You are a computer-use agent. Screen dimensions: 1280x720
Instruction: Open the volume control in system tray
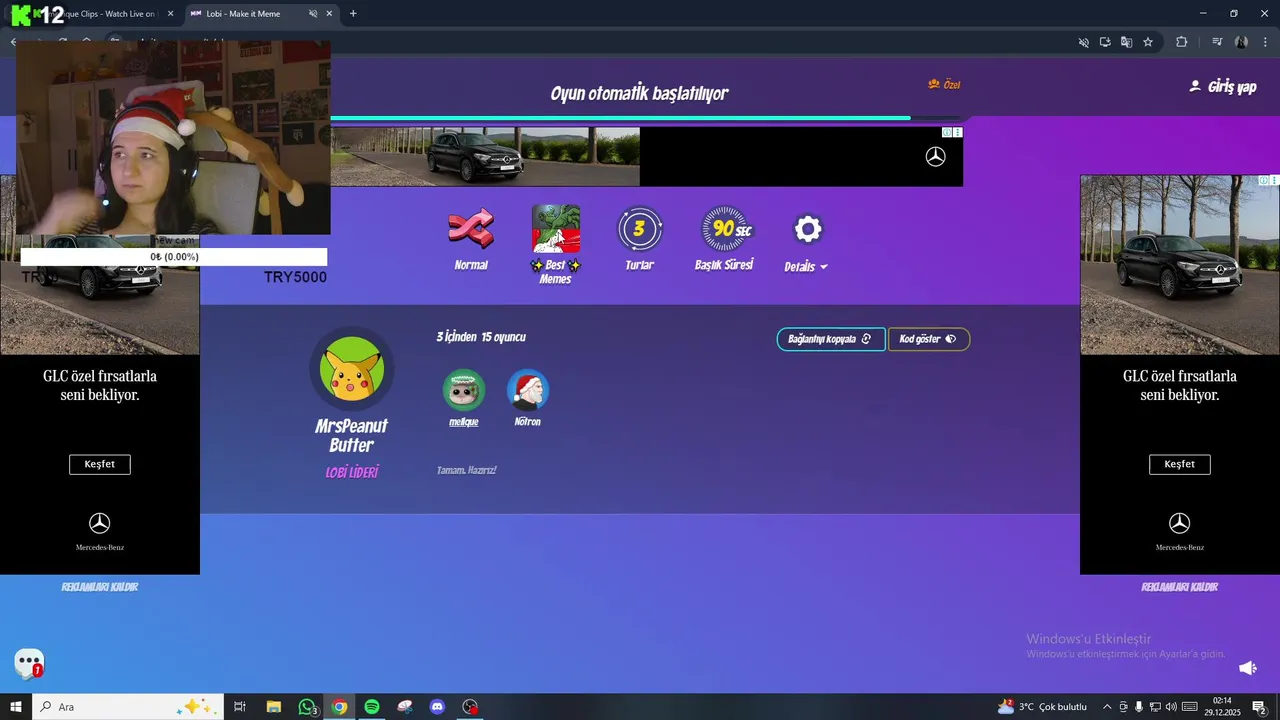(1171, 707)
